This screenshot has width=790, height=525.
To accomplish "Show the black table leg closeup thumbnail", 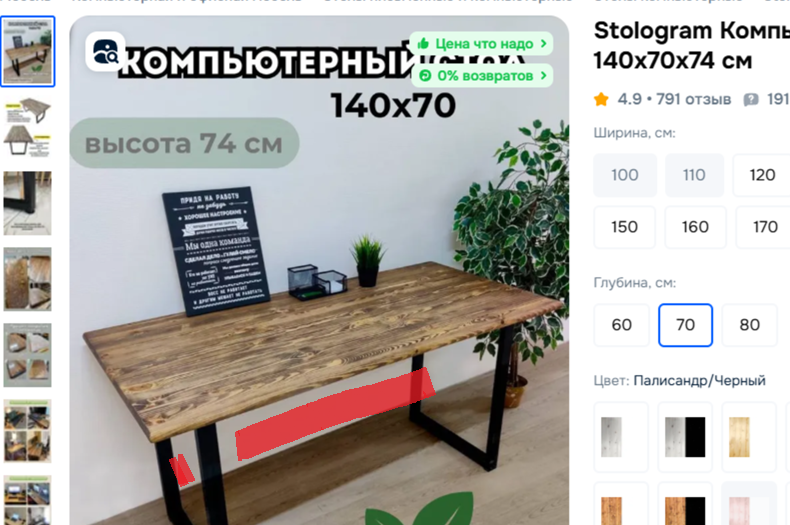I will (28, 203).
